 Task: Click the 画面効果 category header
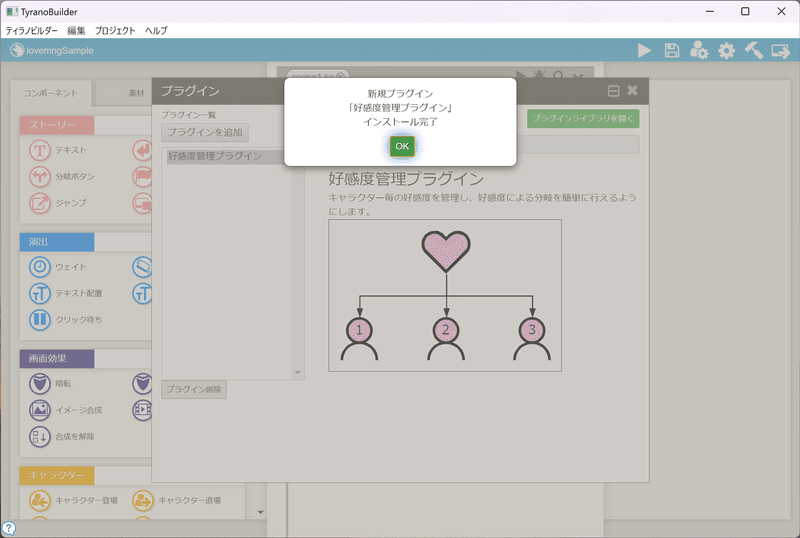(x=57, y=359)
